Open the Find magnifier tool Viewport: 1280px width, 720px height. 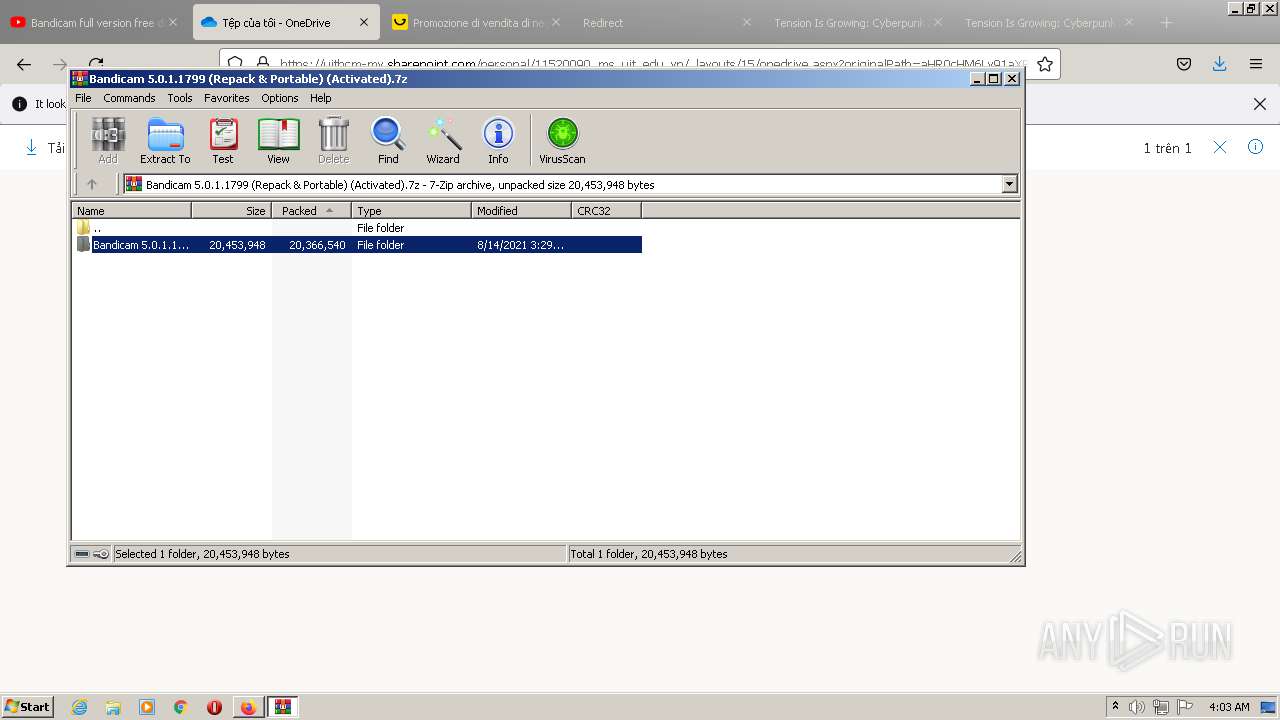(x=388, y=140)
